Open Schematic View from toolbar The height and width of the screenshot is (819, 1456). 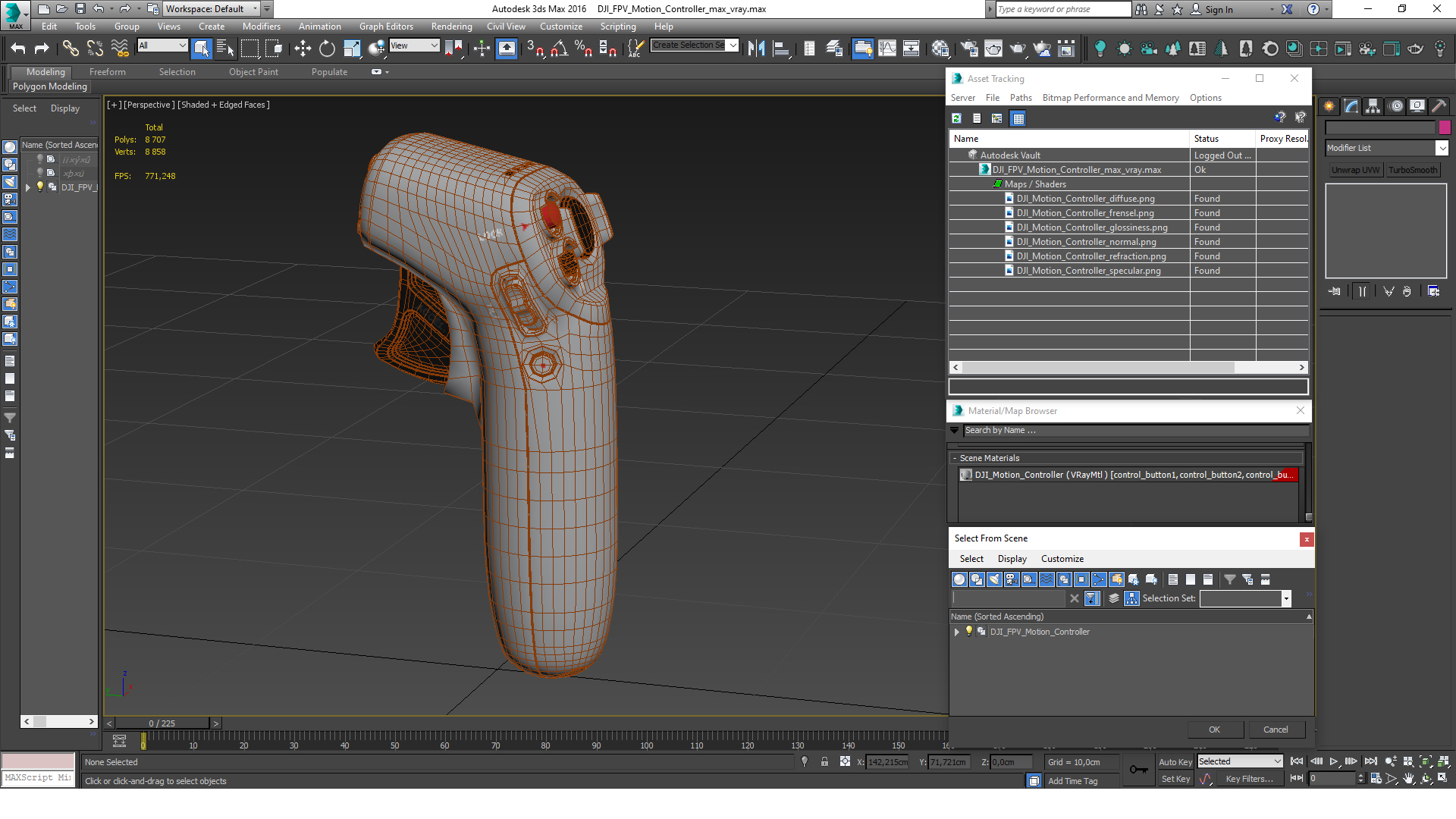[911, 49]
